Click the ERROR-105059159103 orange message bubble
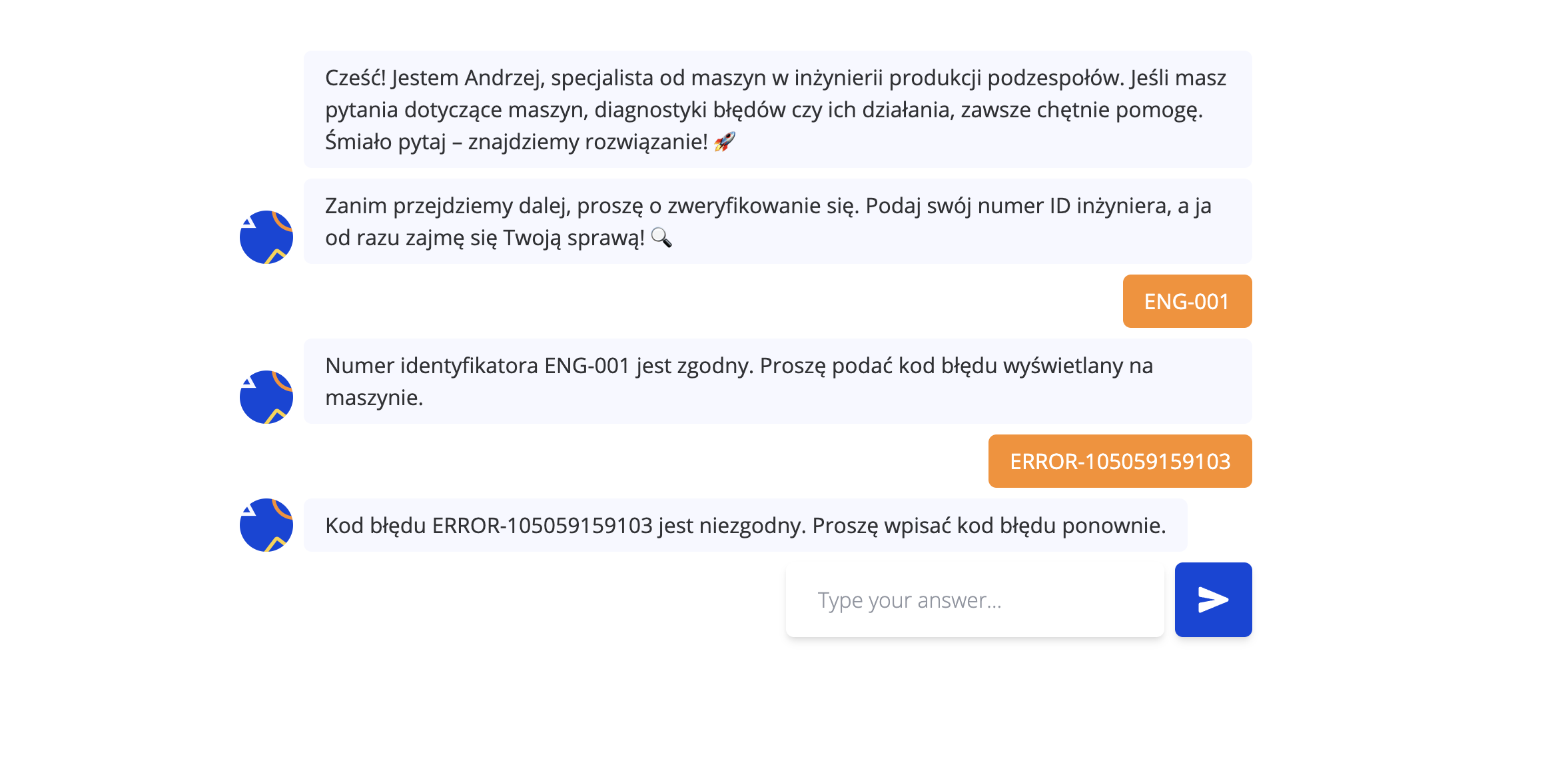1568x765 pixels. click(1120, 460)
